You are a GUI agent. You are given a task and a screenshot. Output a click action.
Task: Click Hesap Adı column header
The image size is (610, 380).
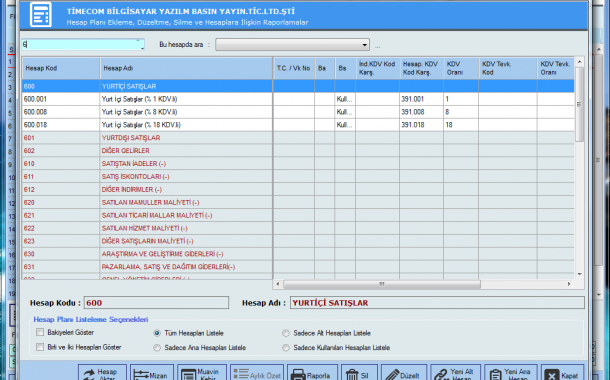pyautogui.click(x=186, y=68)
